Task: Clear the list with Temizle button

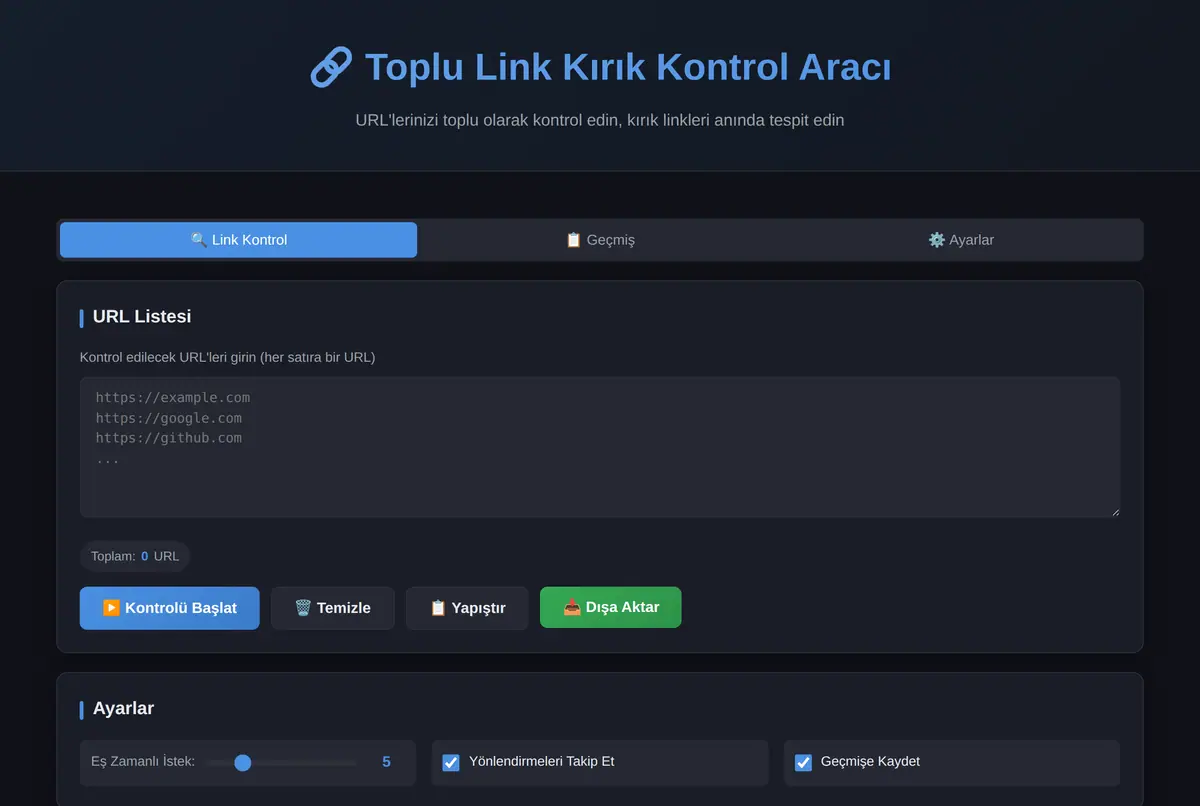Action: (333, 608)
